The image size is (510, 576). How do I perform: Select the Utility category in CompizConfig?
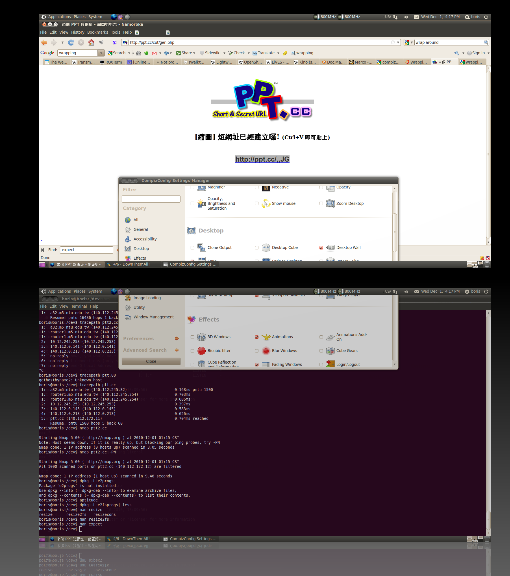135,307
